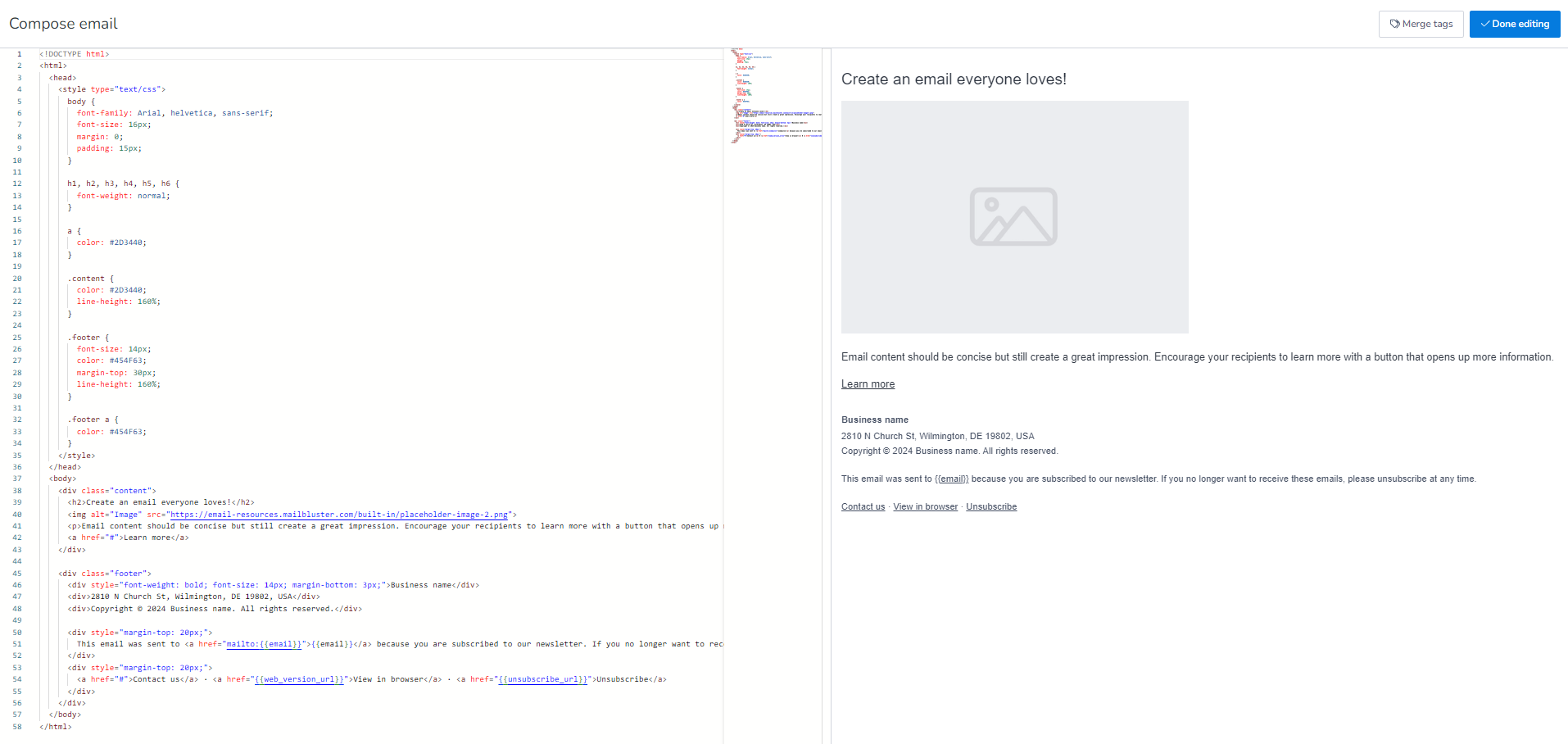
Task: Click the "Compose email" page title
Action: [62, 24]
